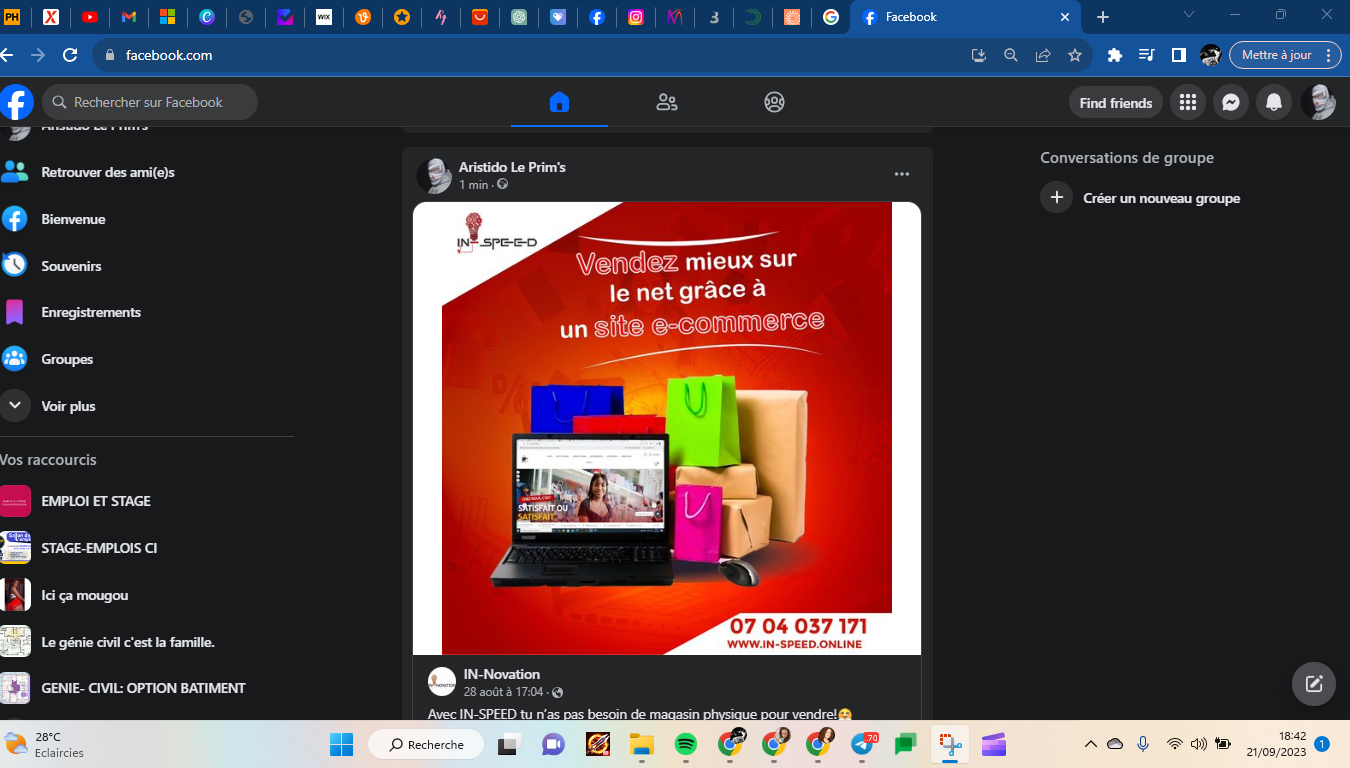Expand the Voir plus sidebar section

coord(68,406)
